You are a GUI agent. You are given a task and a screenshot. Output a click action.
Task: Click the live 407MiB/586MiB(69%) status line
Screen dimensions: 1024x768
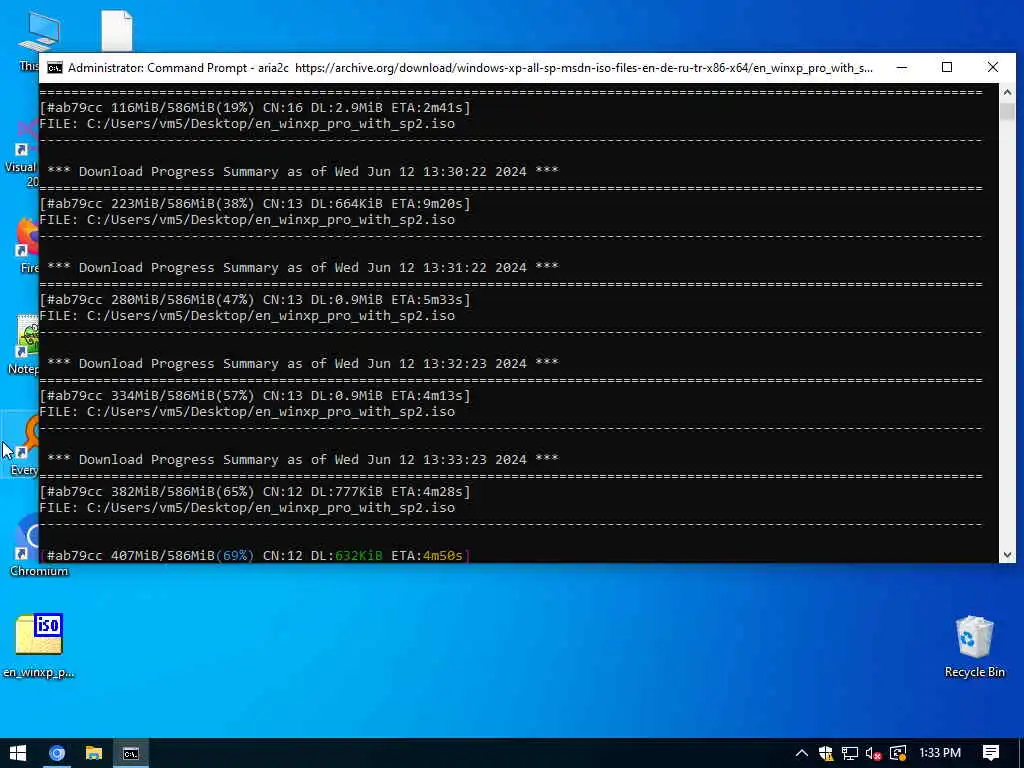click(255, 555)
